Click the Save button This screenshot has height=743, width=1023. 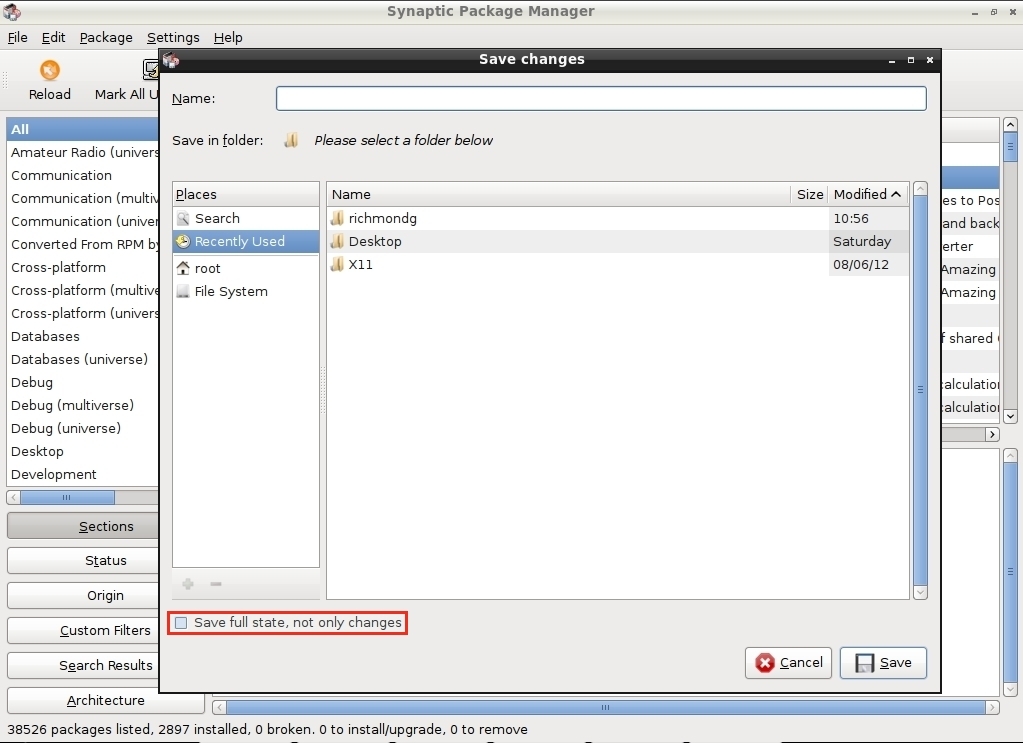click(x=883, y=663)
